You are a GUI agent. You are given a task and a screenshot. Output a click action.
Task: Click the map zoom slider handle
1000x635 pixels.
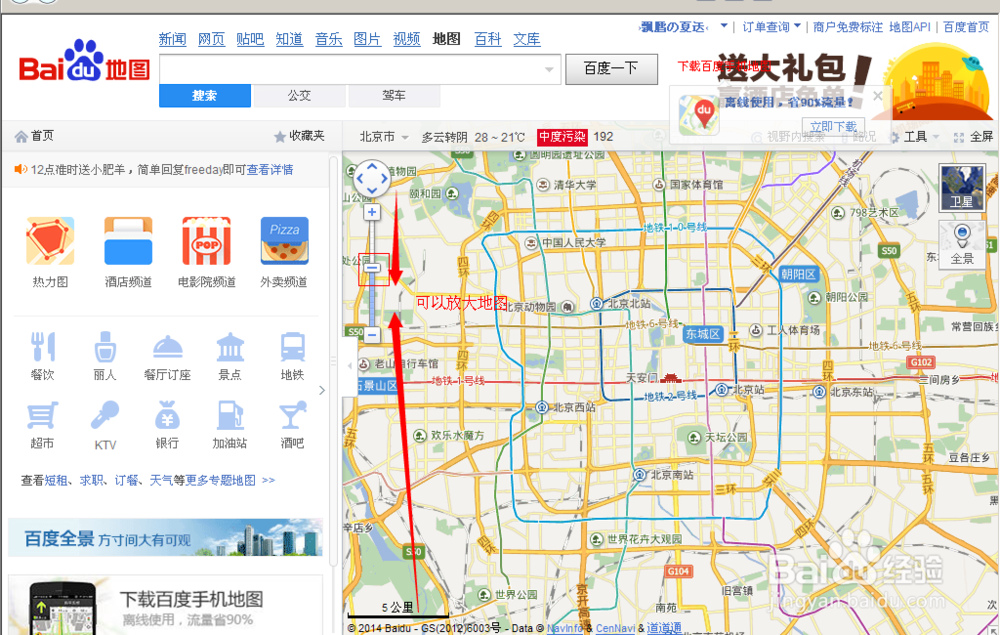click(x=372, y=268)
